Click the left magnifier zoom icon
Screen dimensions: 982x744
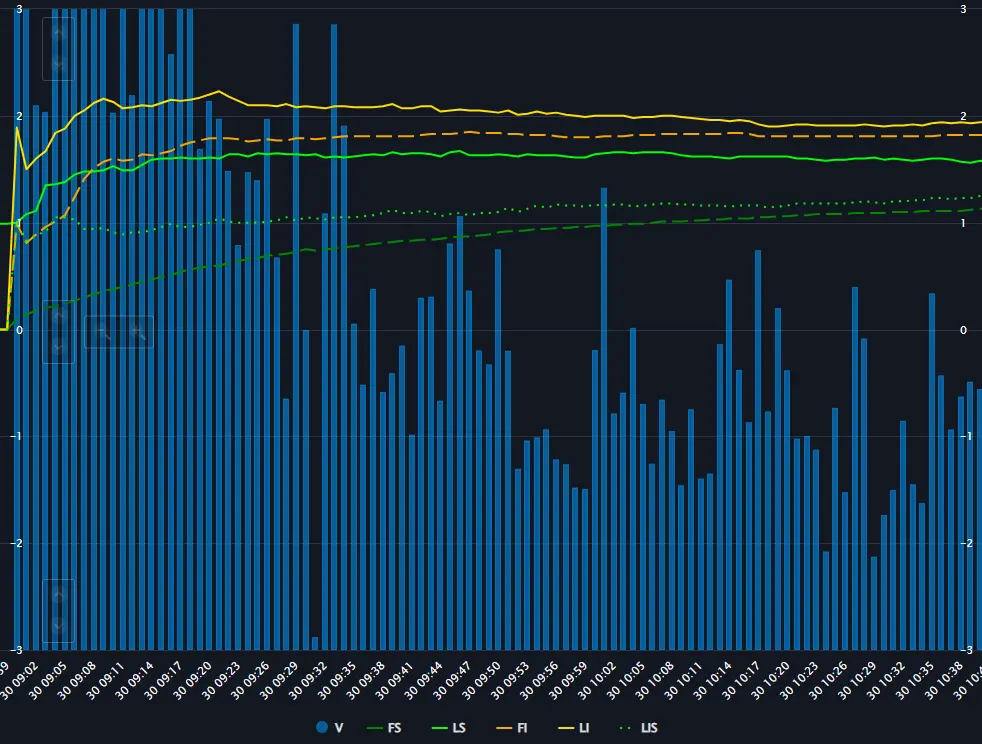point(102,332)
